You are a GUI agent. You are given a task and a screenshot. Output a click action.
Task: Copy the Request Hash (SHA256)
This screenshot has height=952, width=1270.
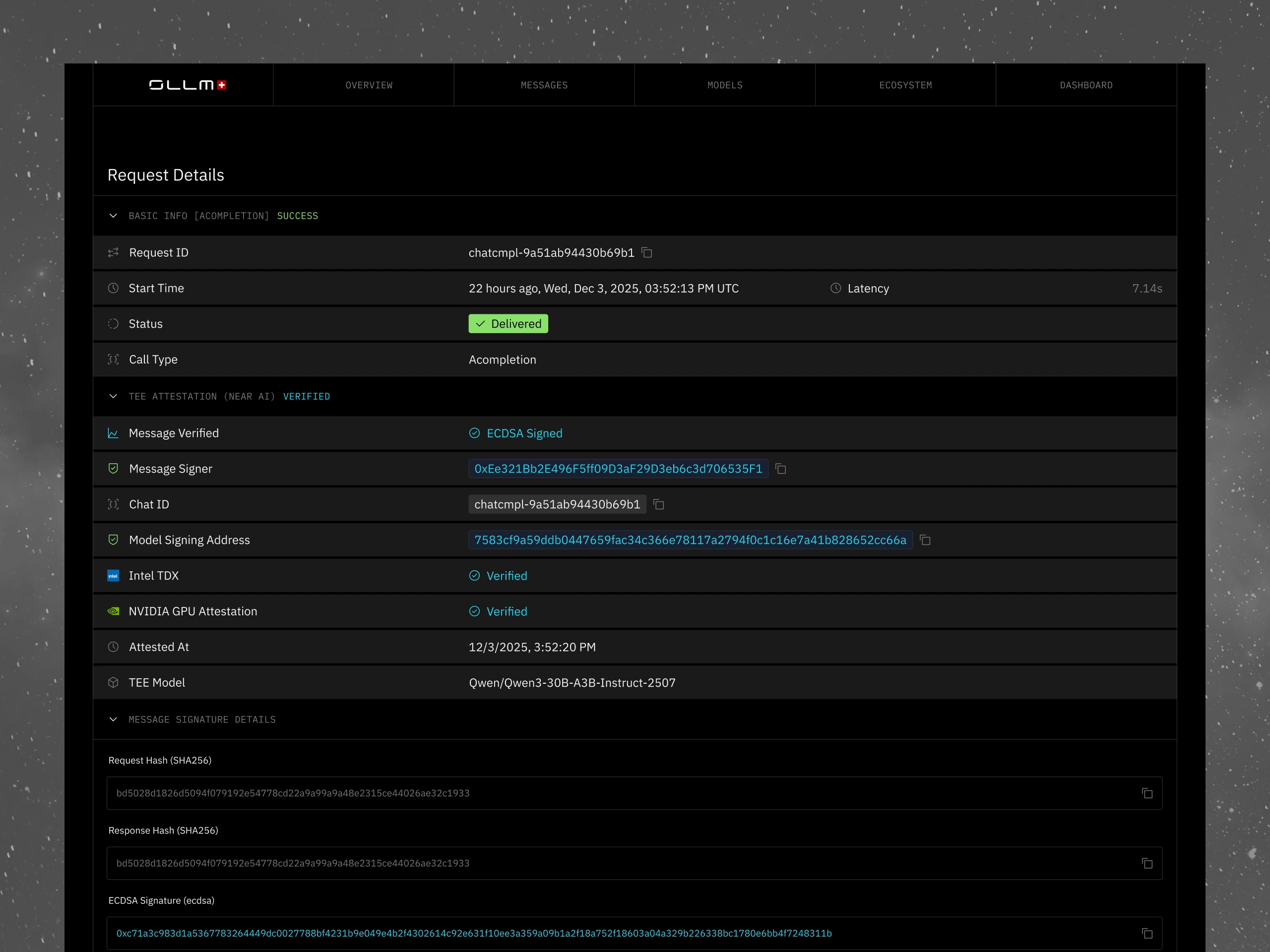coord(1146,793)
